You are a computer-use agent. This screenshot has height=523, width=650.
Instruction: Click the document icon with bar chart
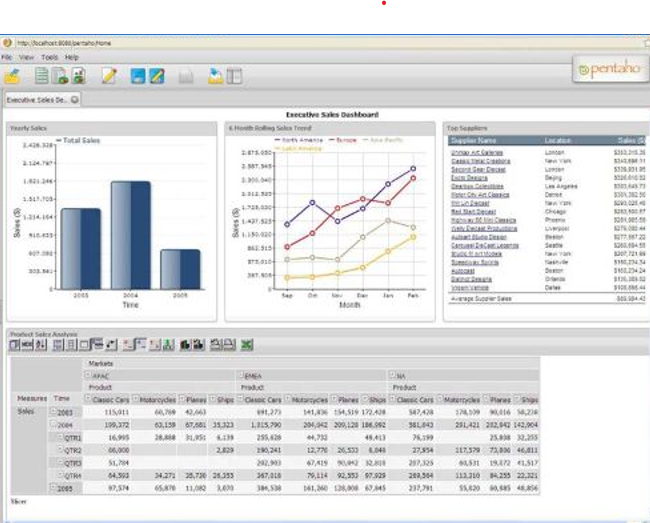79,76
